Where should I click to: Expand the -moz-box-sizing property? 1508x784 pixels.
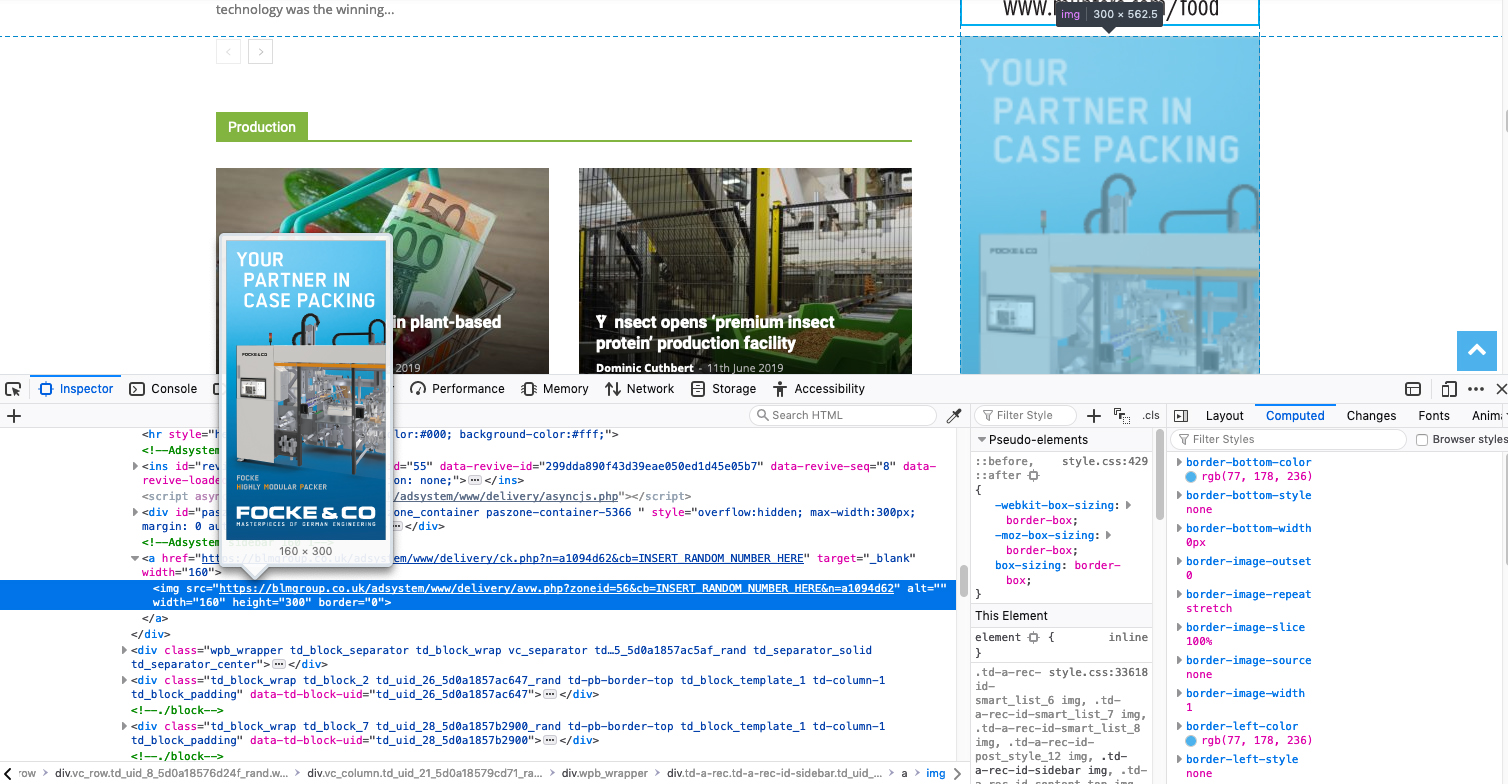[x=1108, y=536]
